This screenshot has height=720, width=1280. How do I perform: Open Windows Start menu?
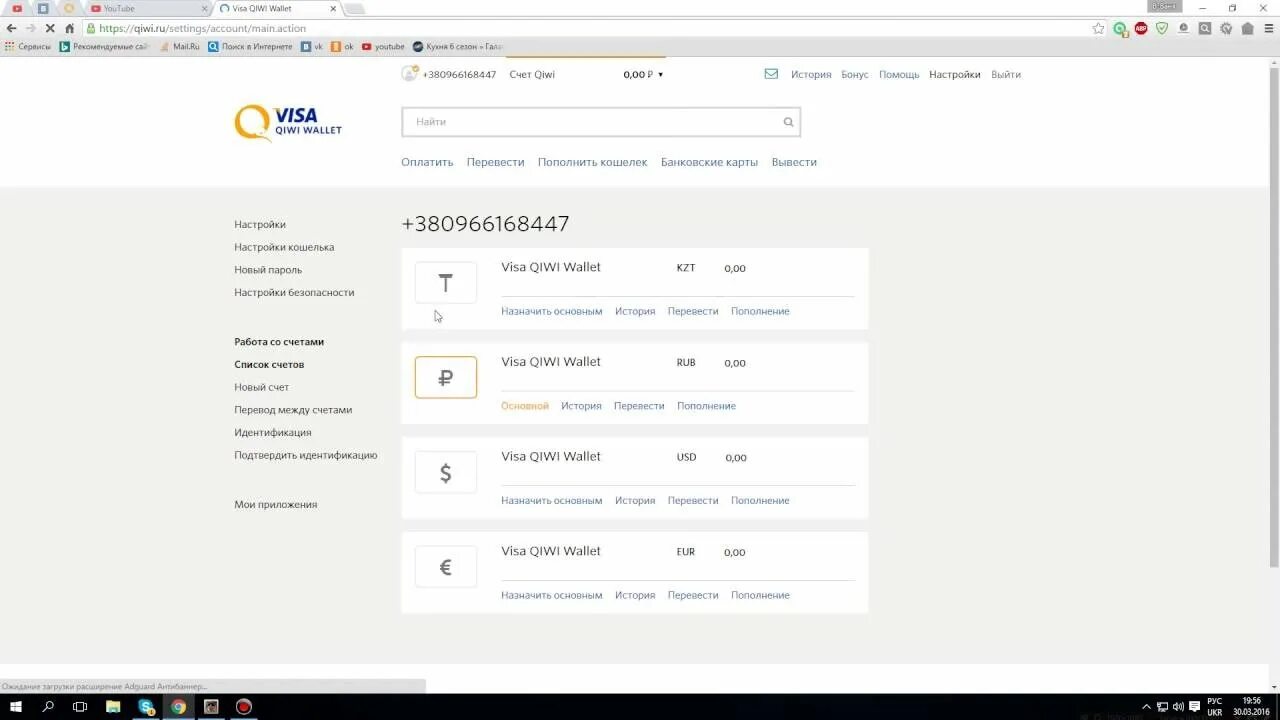coord(16,706)
